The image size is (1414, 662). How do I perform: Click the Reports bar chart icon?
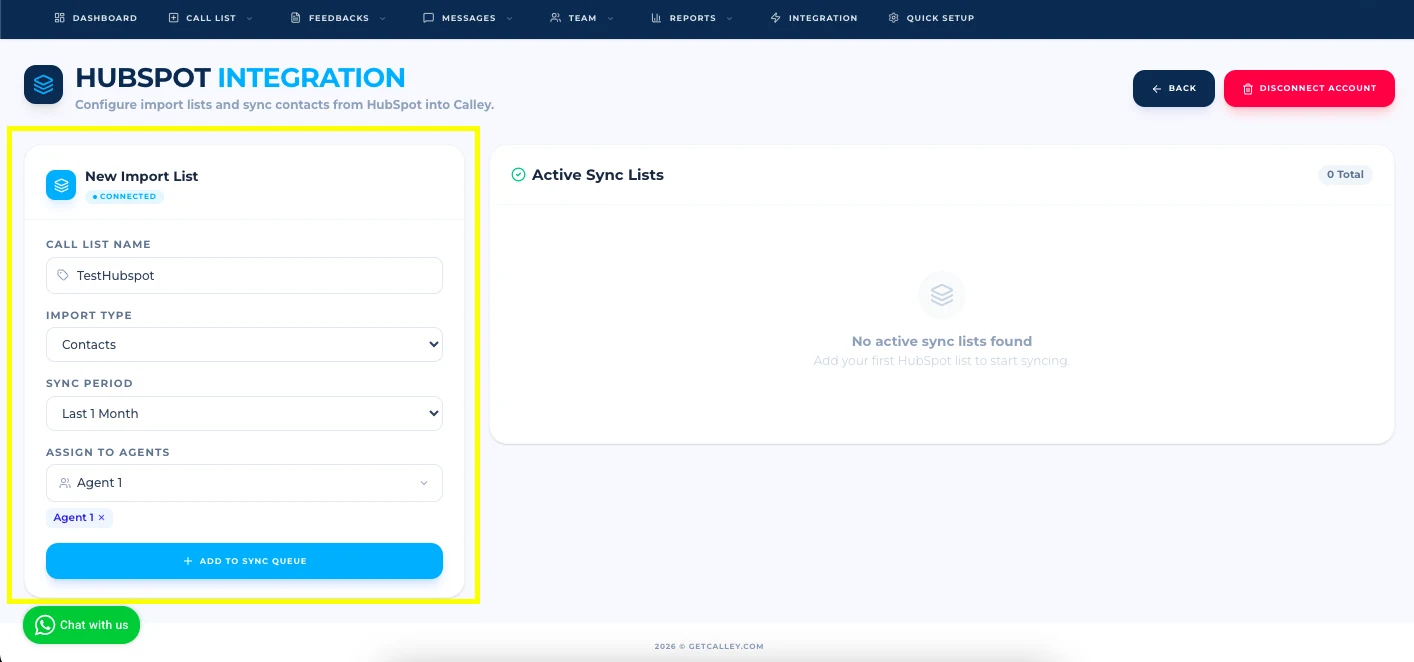[x=656, y=18]
